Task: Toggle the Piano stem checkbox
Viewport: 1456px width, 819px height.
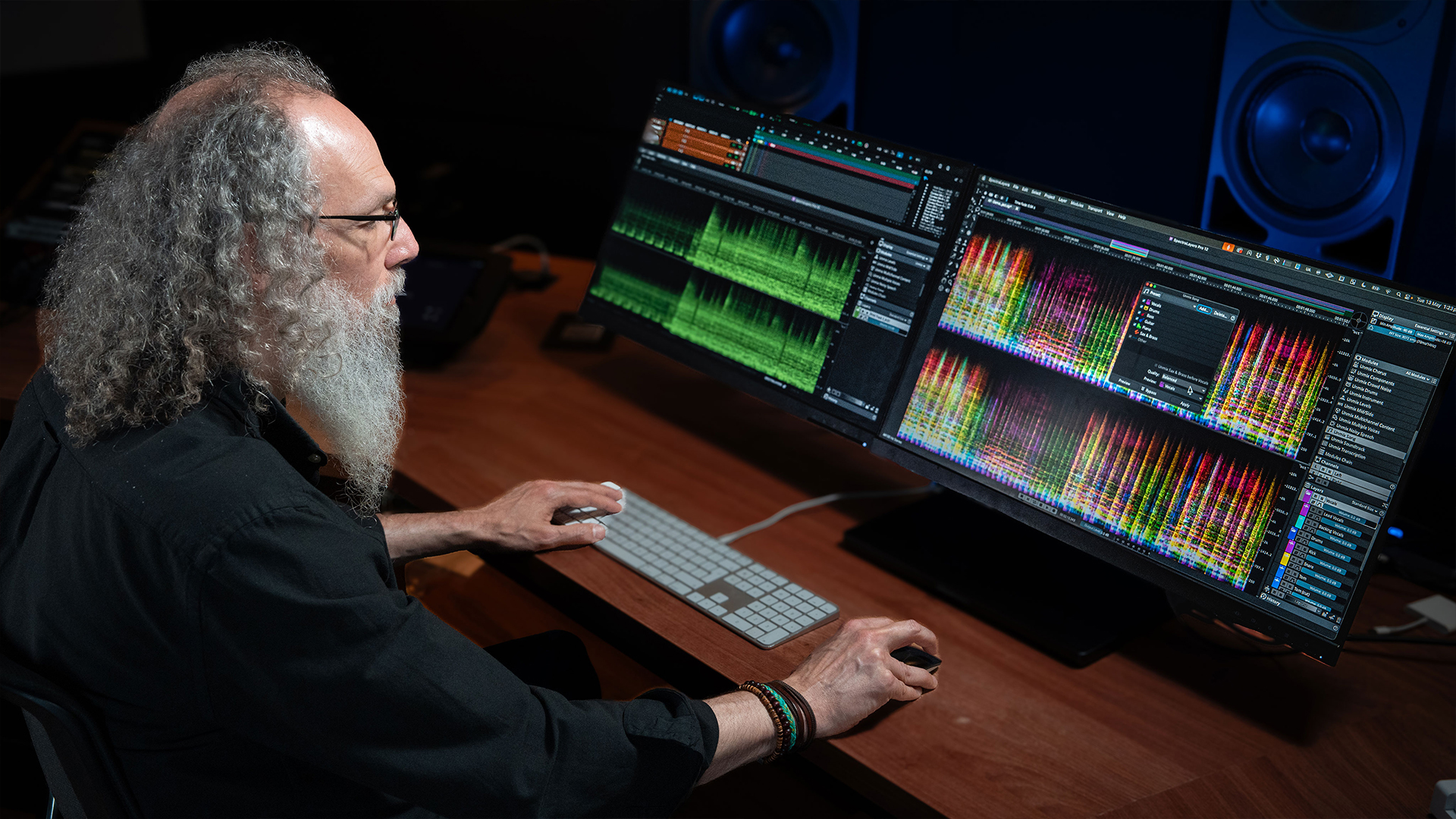Action: (x=1134, y=324)
